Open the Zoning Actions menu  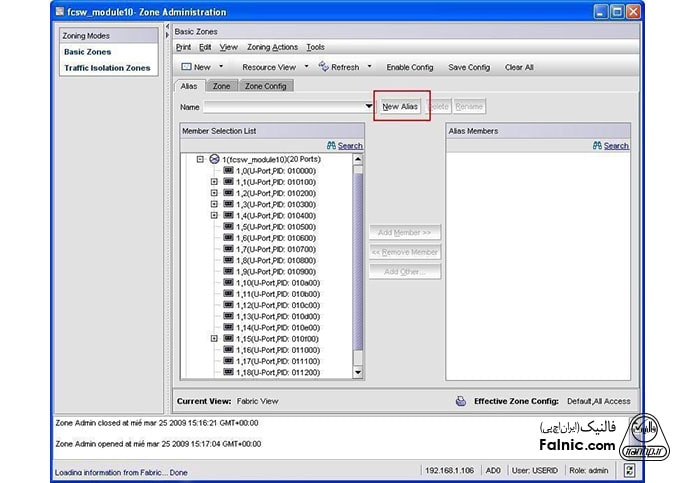tap(272, 47)
